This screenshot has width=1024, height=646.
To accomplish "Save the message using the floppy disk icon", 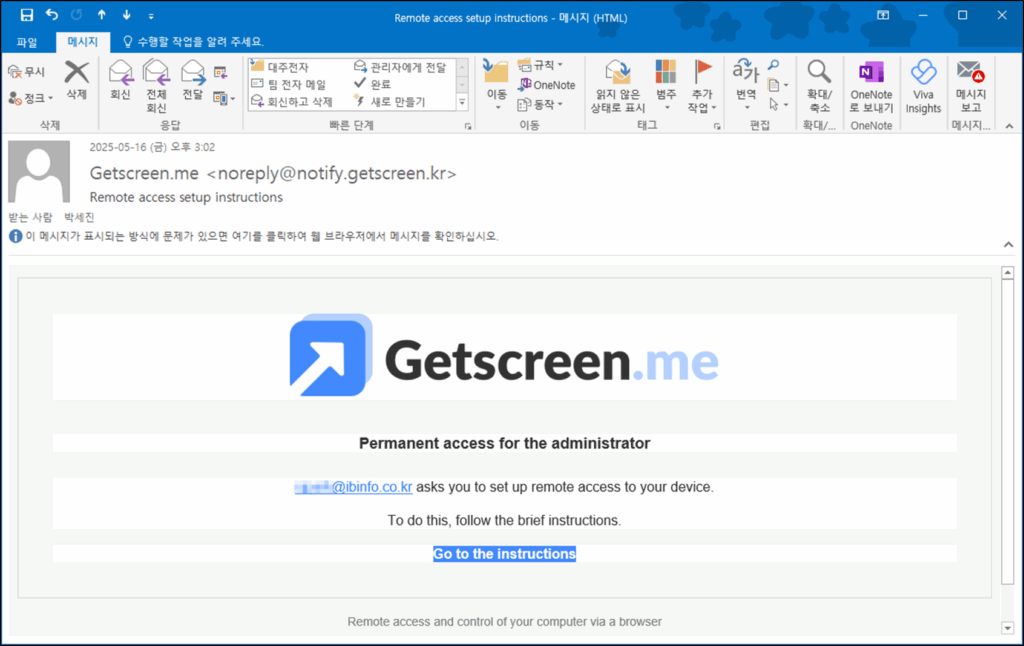I will pyautogui.click(x=27, y=15).
